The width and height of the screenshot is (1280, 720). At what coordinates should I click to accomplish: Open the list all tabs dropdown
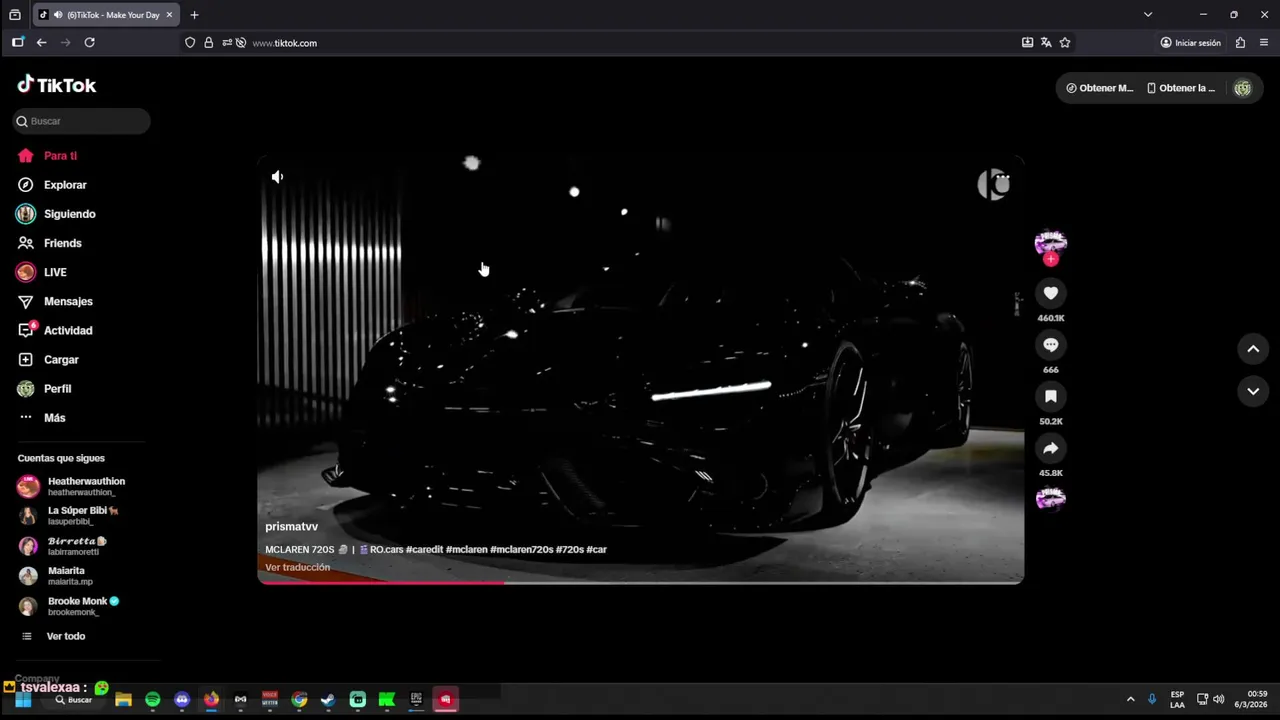coord(1148,15)
